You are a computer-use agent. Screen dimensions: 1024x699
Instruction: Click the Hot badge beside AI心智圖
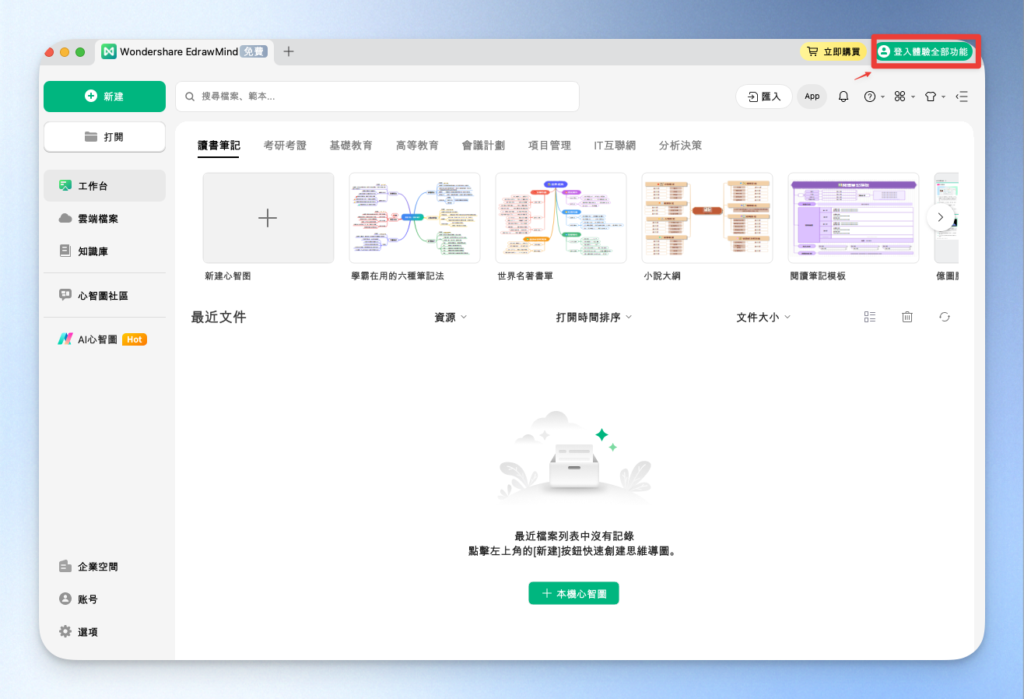tap(135, 339)
